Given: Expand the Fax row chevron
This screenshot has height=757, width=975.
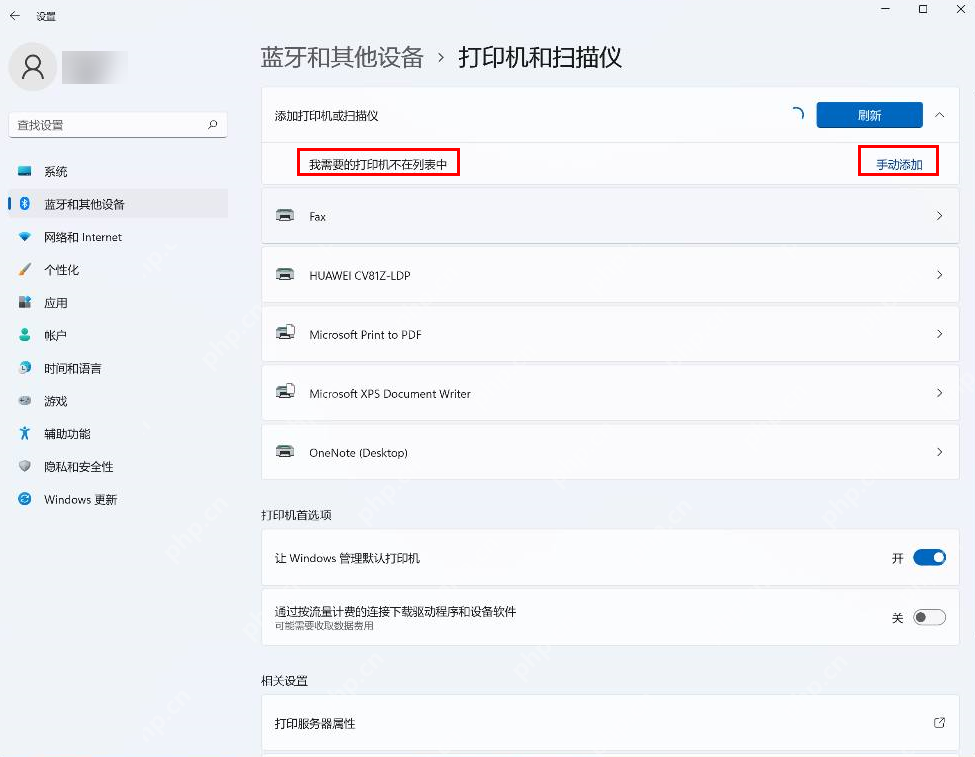Looking at the screenshot, I should click(939, 216).
